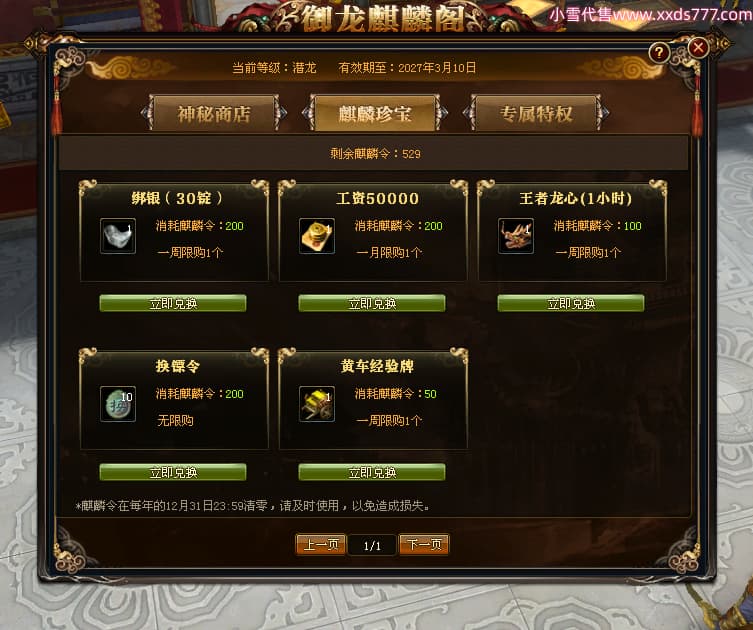Image resolution: width=753 pixels, height=630 pixels.
Task: Select the 麒麟珍宝 tab
Action: (375, 113)
